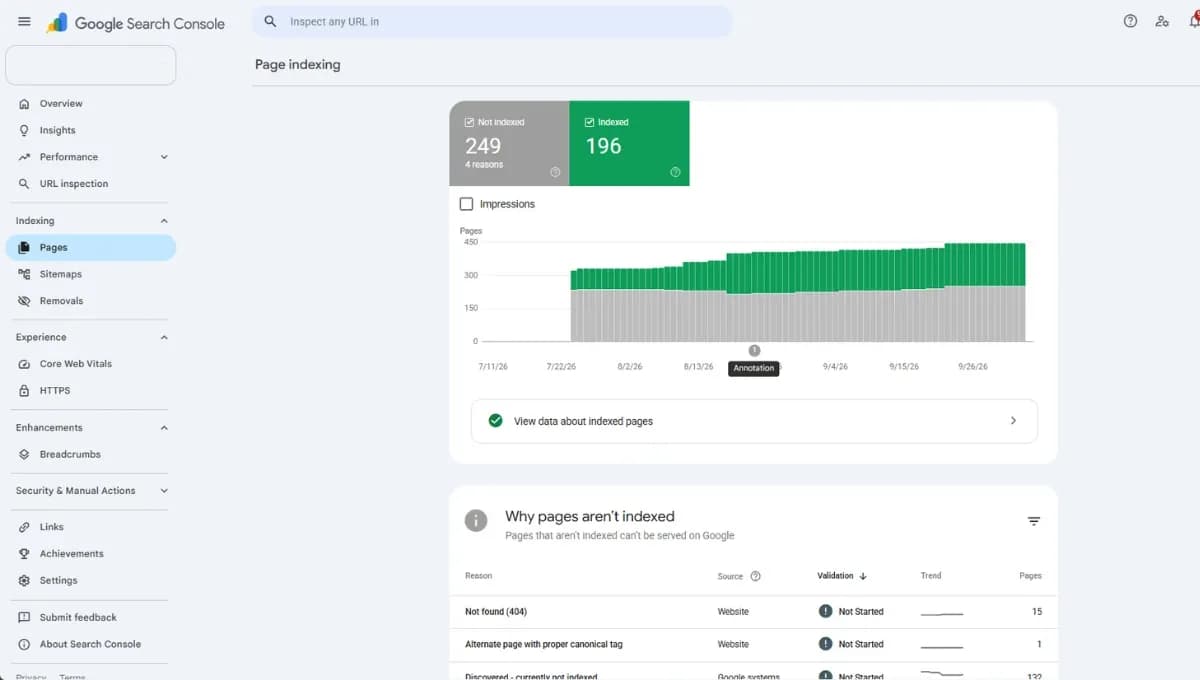Click the Submit feedback icon

[24, 618]
